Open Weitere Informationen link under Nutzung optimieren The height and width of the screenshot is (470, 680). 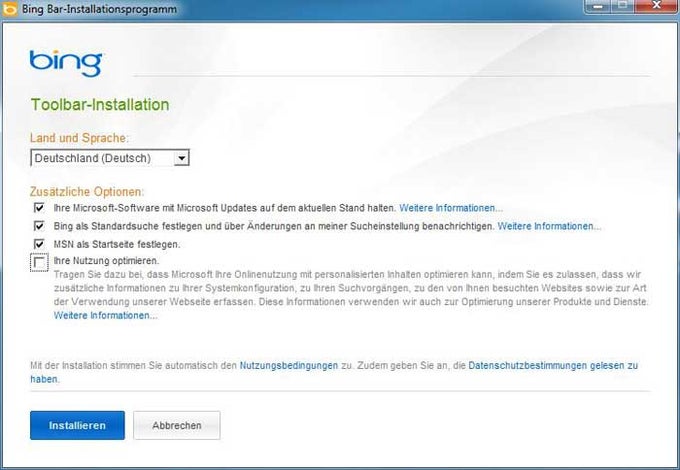(x=105, y=316)
